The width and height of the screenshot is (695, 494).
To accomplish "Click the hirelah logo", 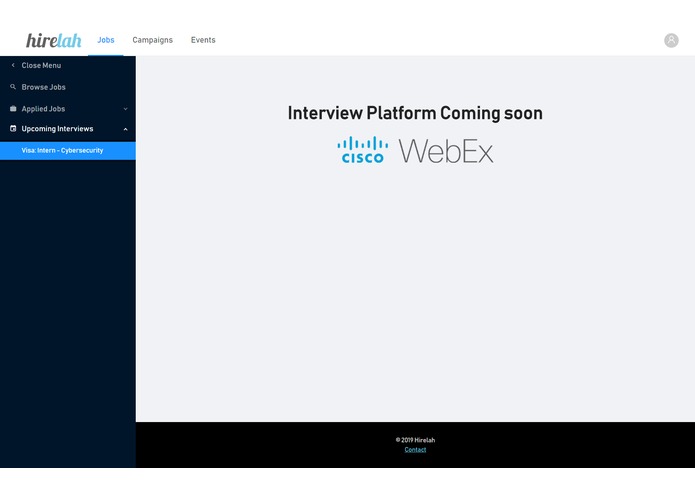I will (54, 41).
